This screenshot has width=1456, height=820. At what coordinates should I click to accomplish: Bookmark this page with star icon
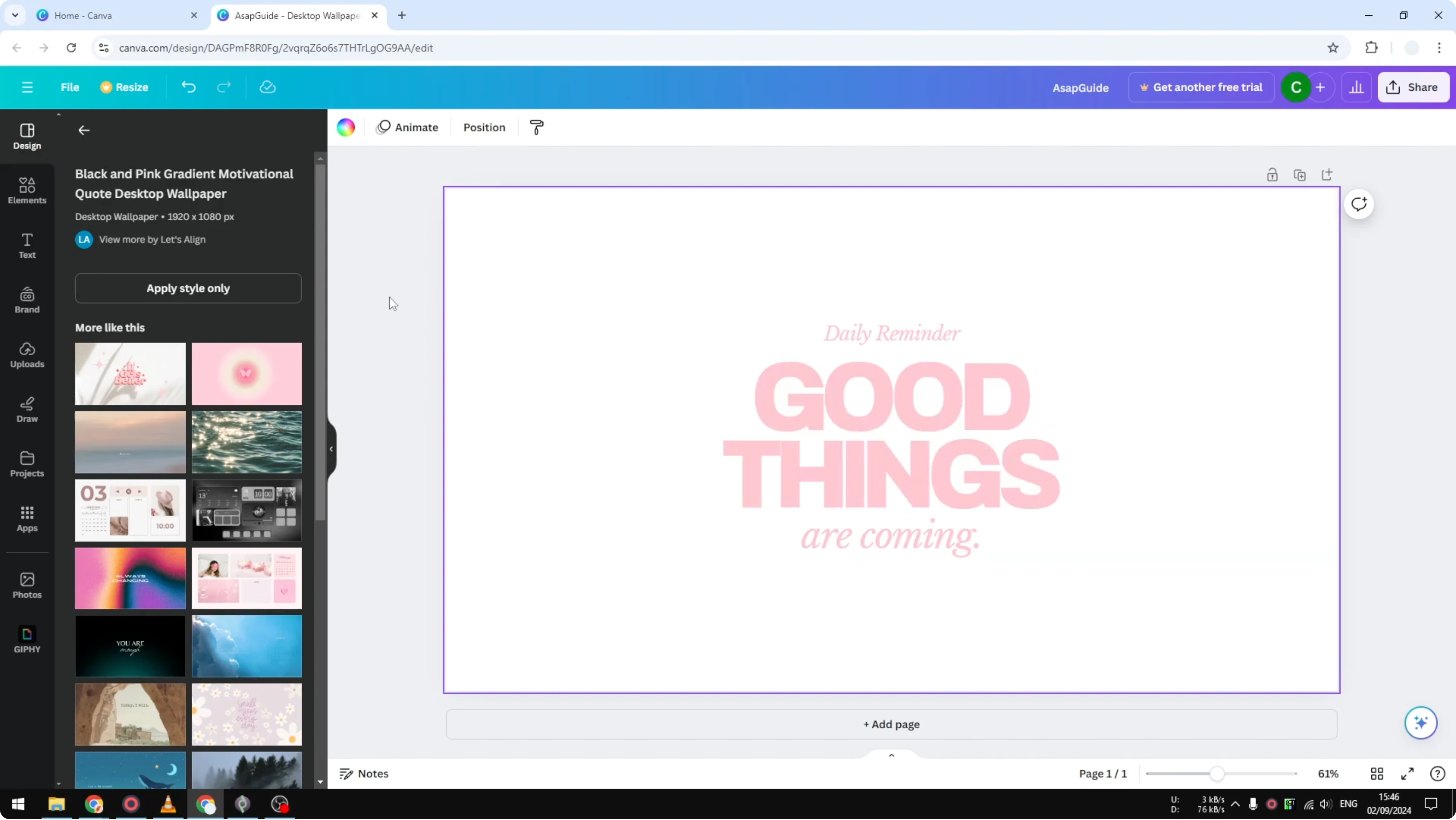1333,48
